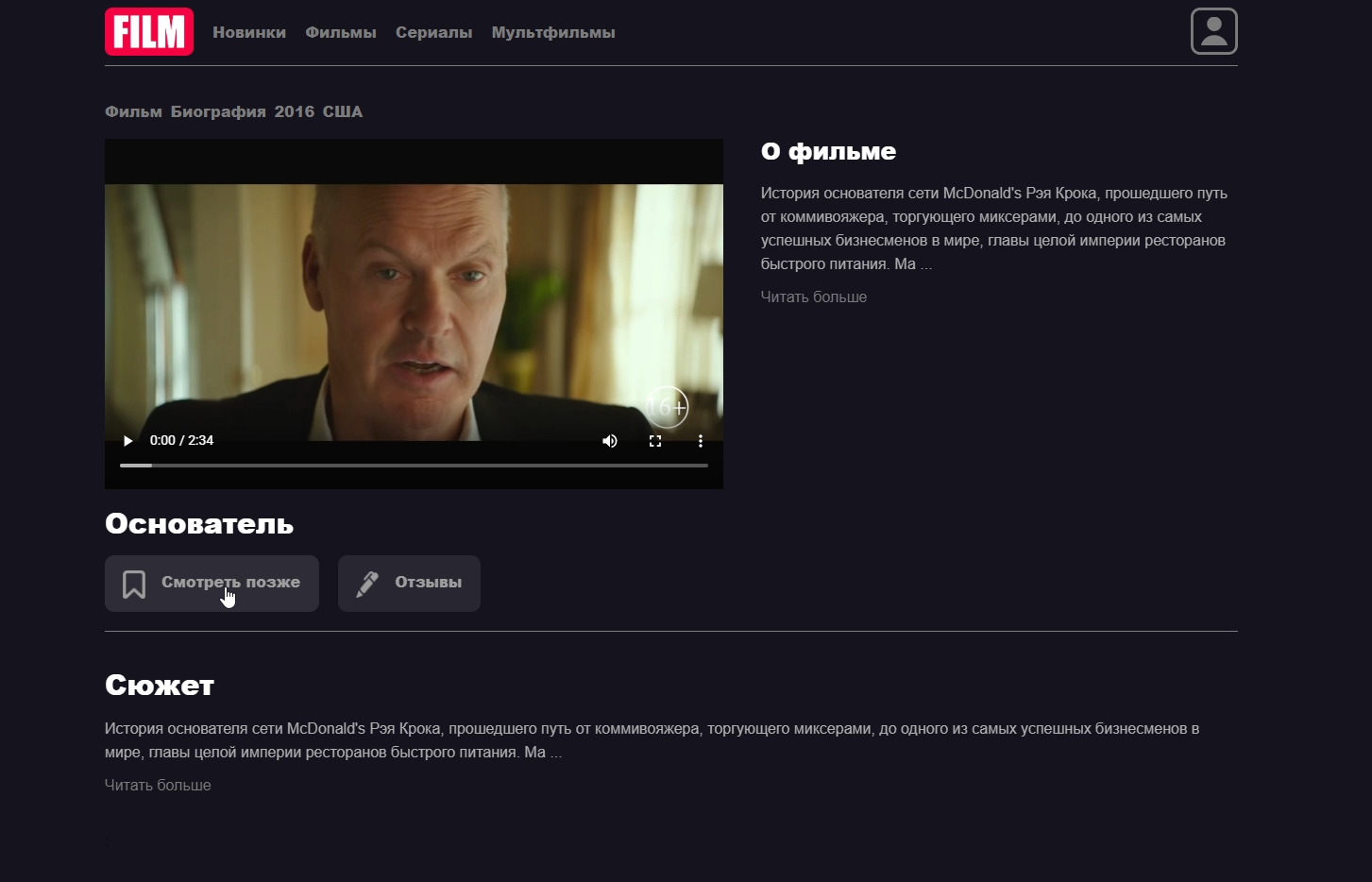Click the О фильме heading
This screenshot has height=882, width=1372.
click(828, 151)
